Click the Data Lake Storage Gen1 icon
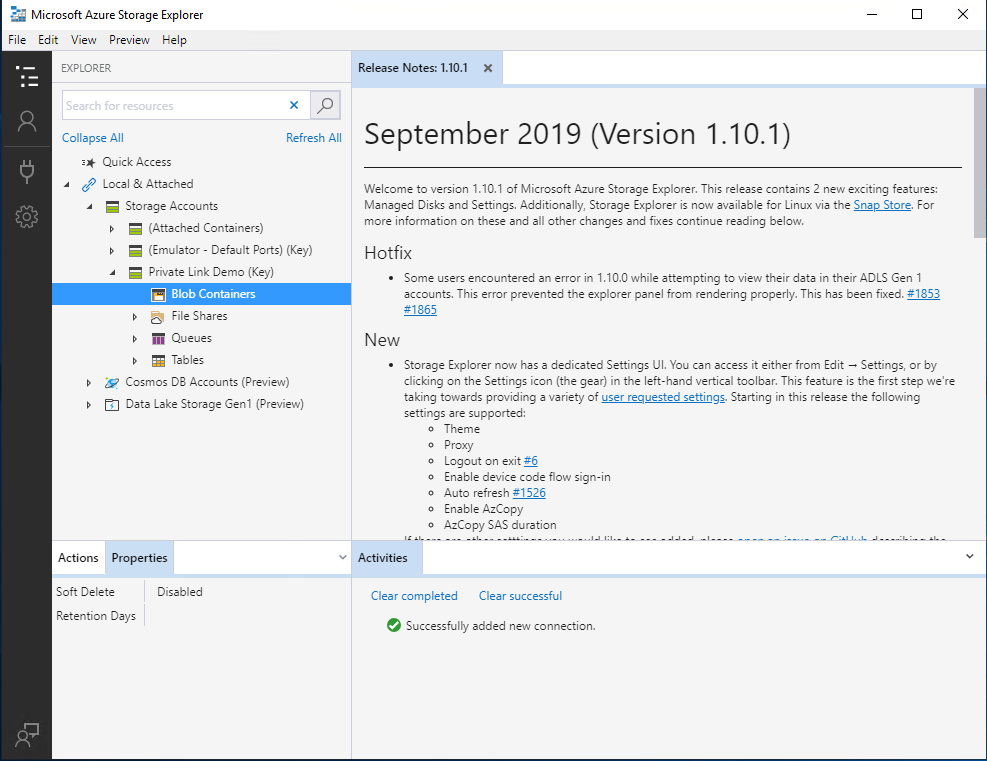 (111, 404)
